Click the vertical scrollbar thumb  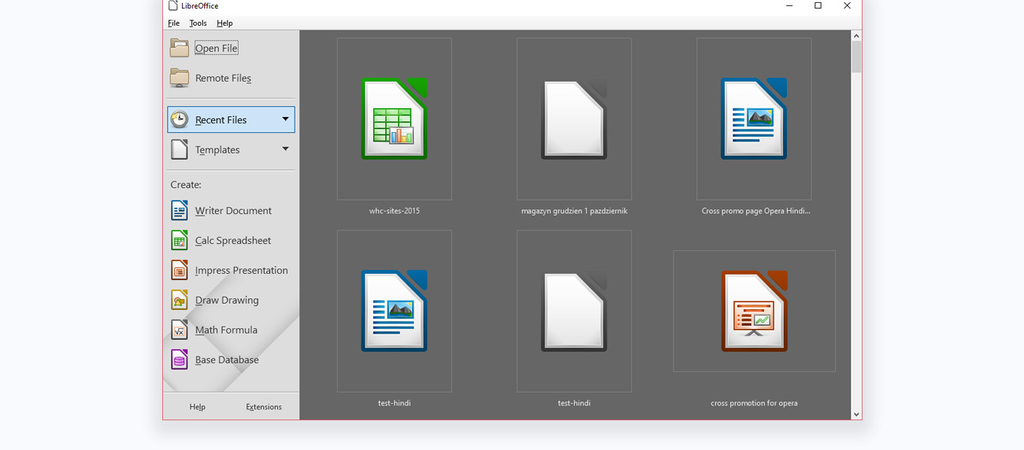(856, 57)
